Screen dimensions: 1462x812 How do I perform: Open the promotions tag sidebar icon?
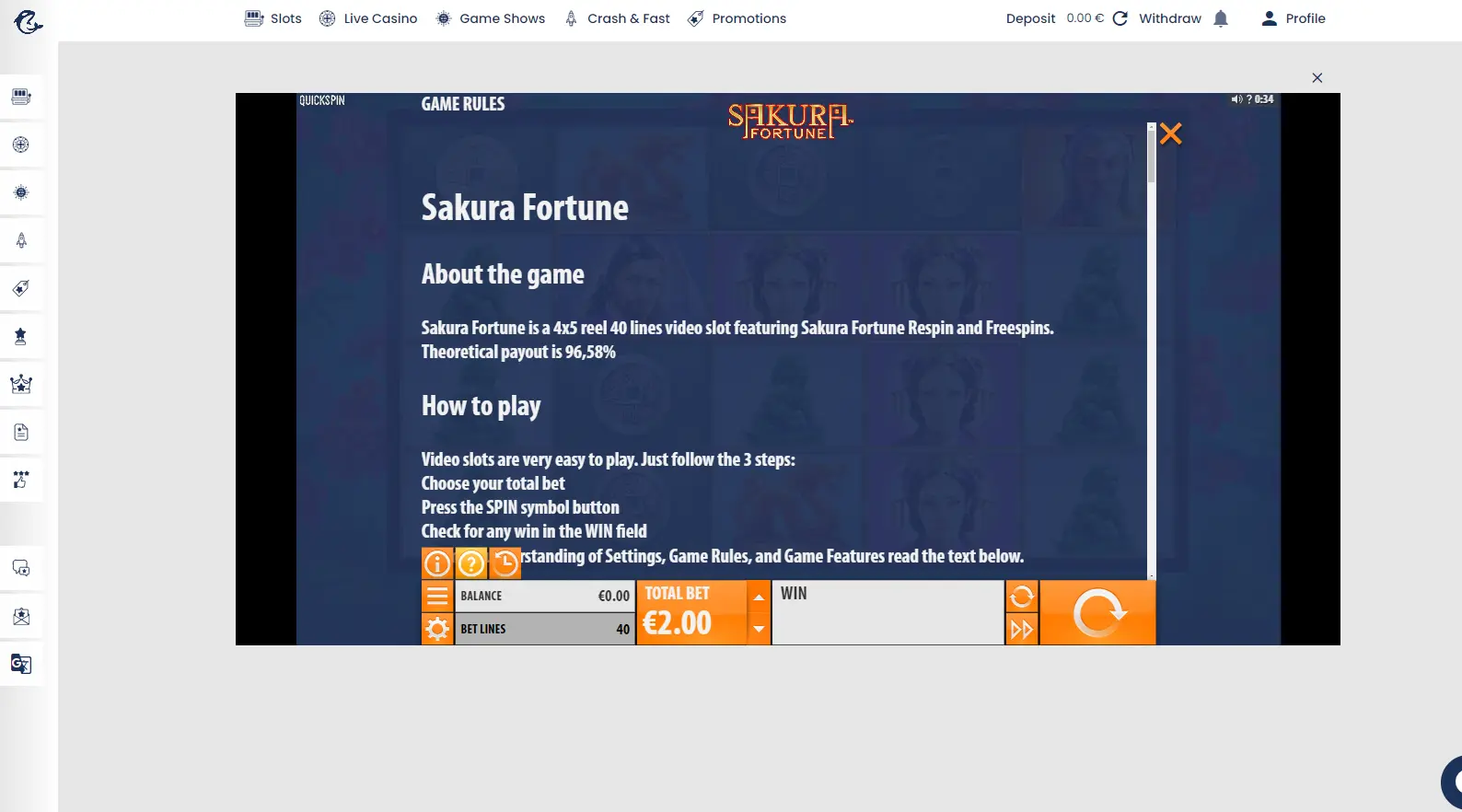[x=21, y=288]
